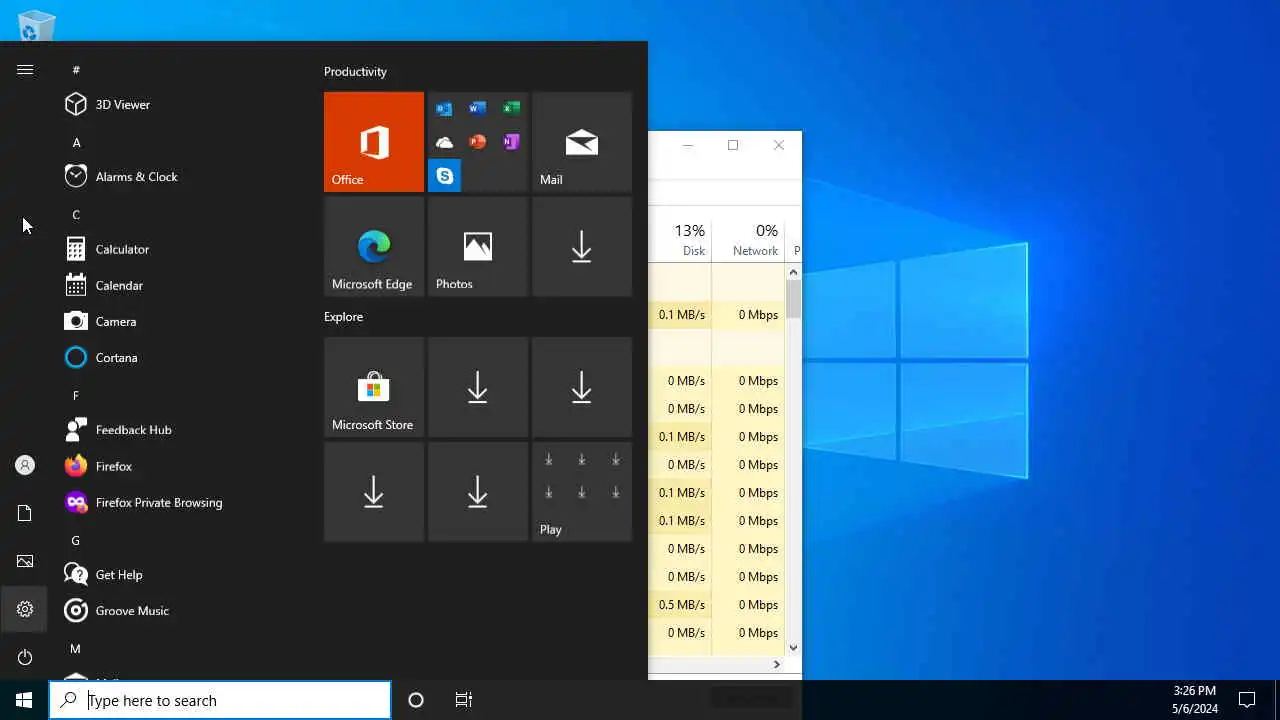
Task: Open the user account icon in Start sidebar
Action: coord(25,465)
